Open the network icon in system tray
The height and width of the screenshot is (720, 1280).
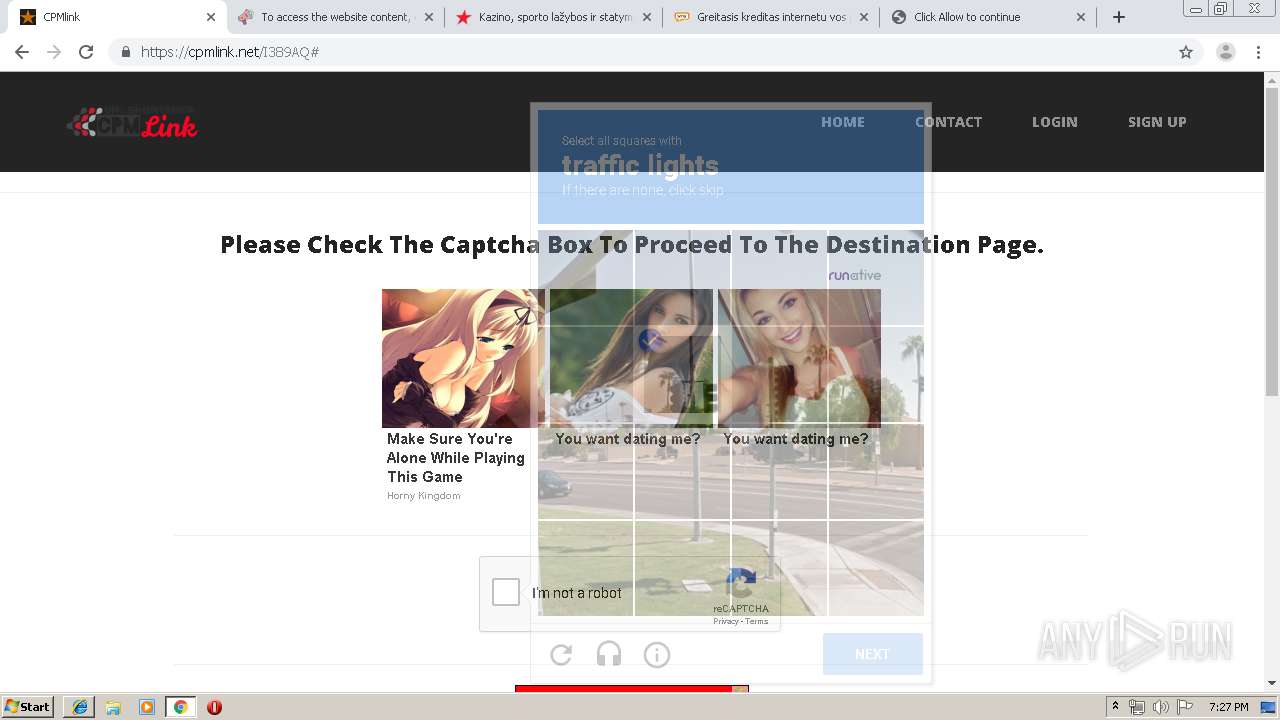pos(1137,707)
